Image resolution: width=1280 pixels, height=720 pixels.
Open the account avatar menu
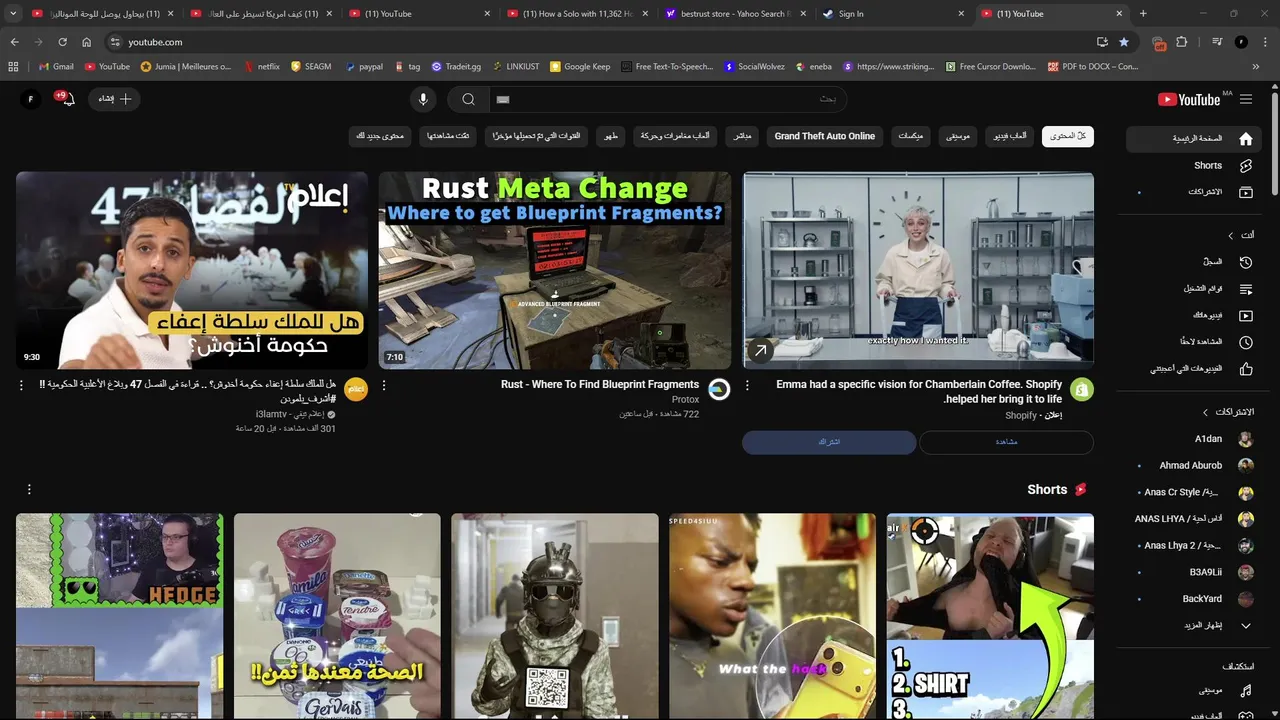(x=30, y=99)
